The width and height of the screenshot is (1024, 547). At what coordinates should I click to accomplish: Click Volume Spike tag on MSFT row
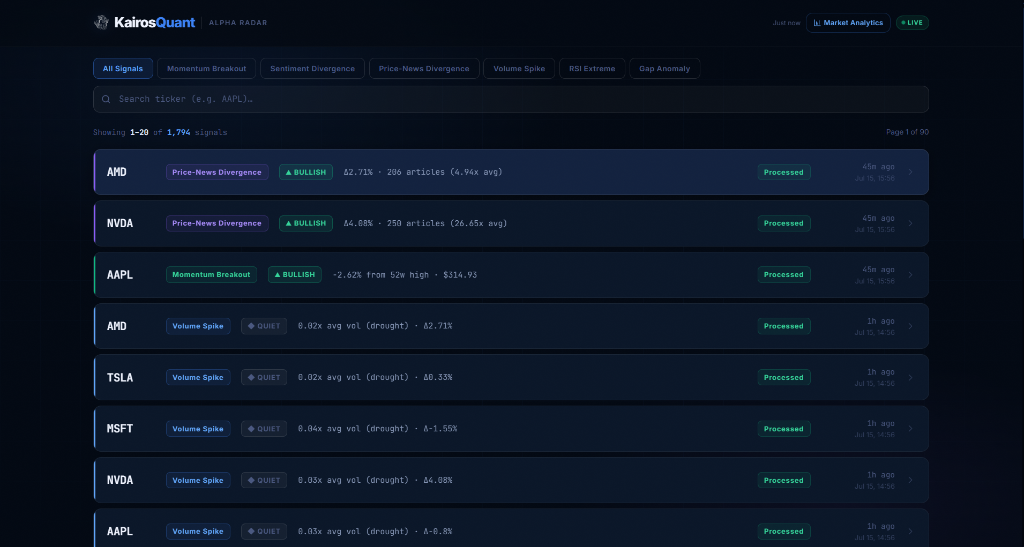(198, 429)
